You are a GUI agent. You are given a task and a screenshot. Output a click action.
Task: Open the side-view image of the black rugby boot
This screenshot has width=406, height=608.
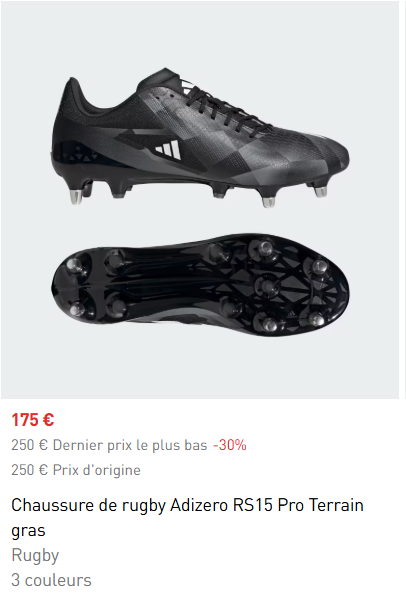point(200,138)
